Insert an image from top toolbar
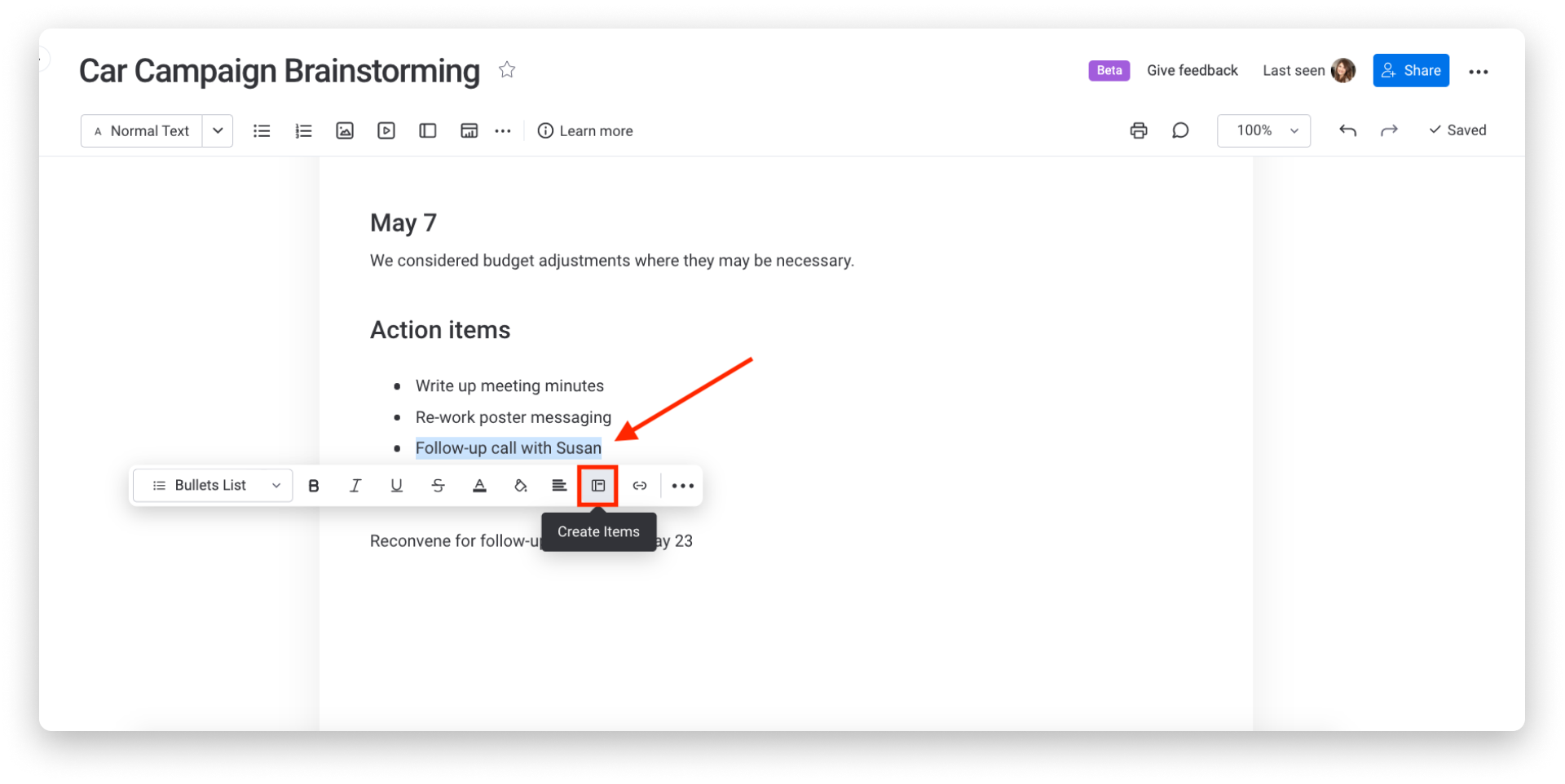Image resolution: width=1565 pixels, height=784 pixels. [x=345, y=130]
